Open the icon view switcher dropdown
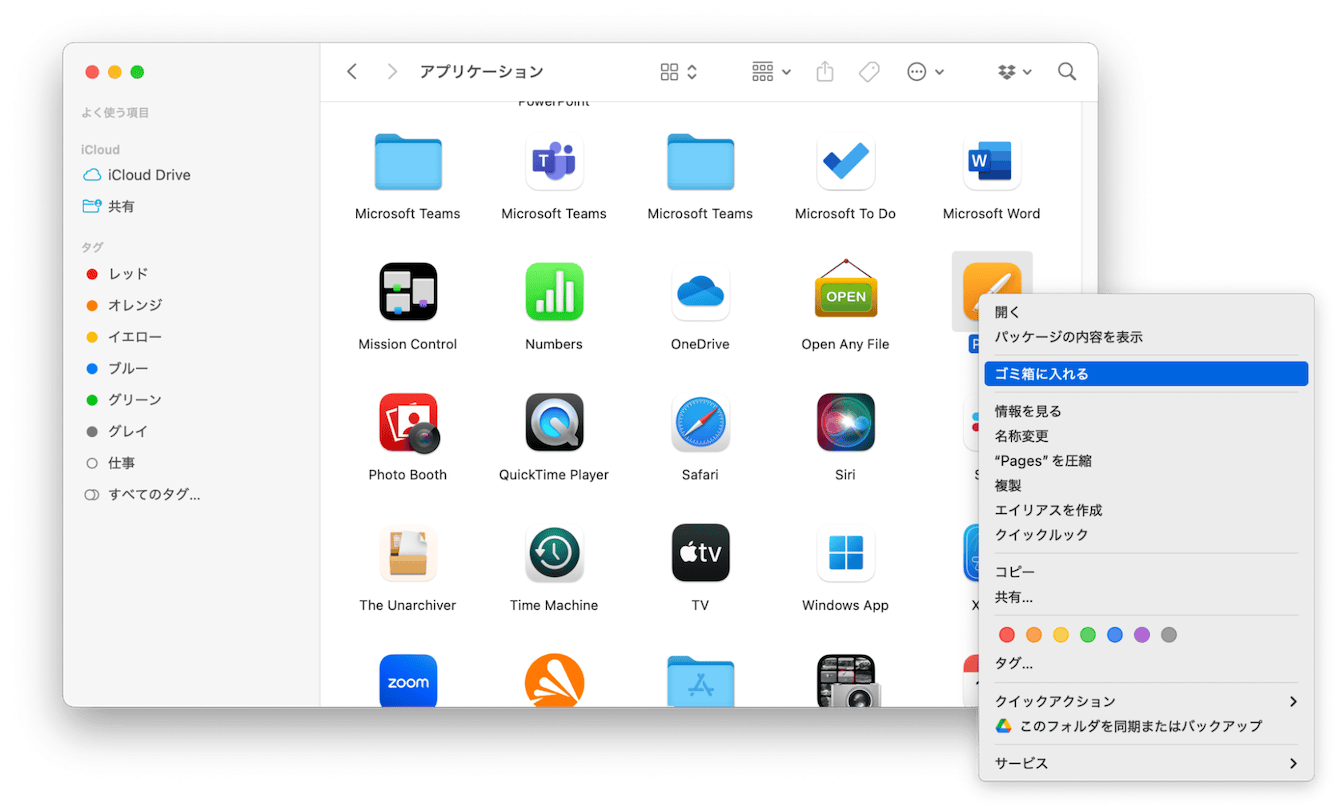This screenshot has height=812, width=1340. click(x=679, y=72)
